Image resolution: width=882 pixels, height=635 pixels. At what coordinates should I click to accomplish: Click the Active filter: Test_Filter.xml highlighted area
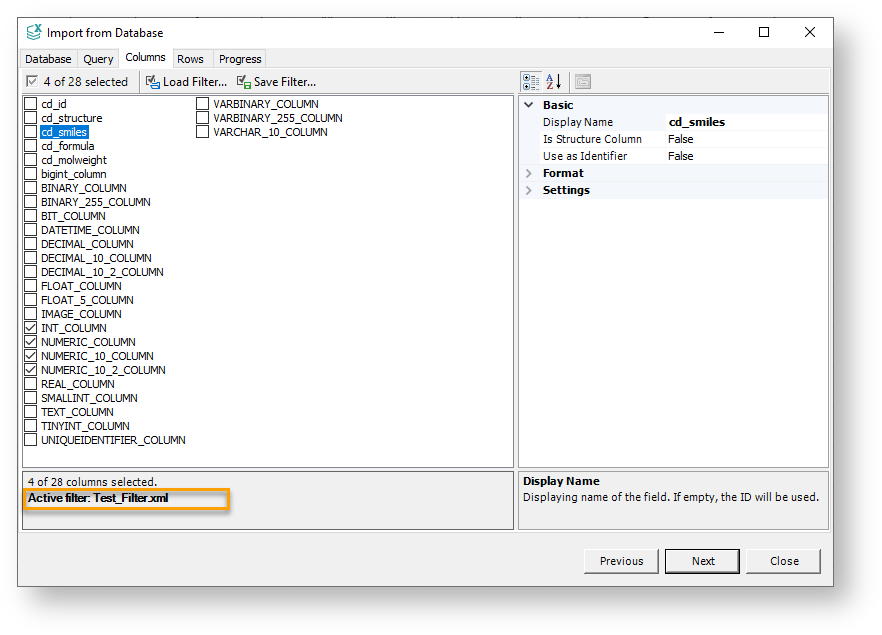click(126, 498)
